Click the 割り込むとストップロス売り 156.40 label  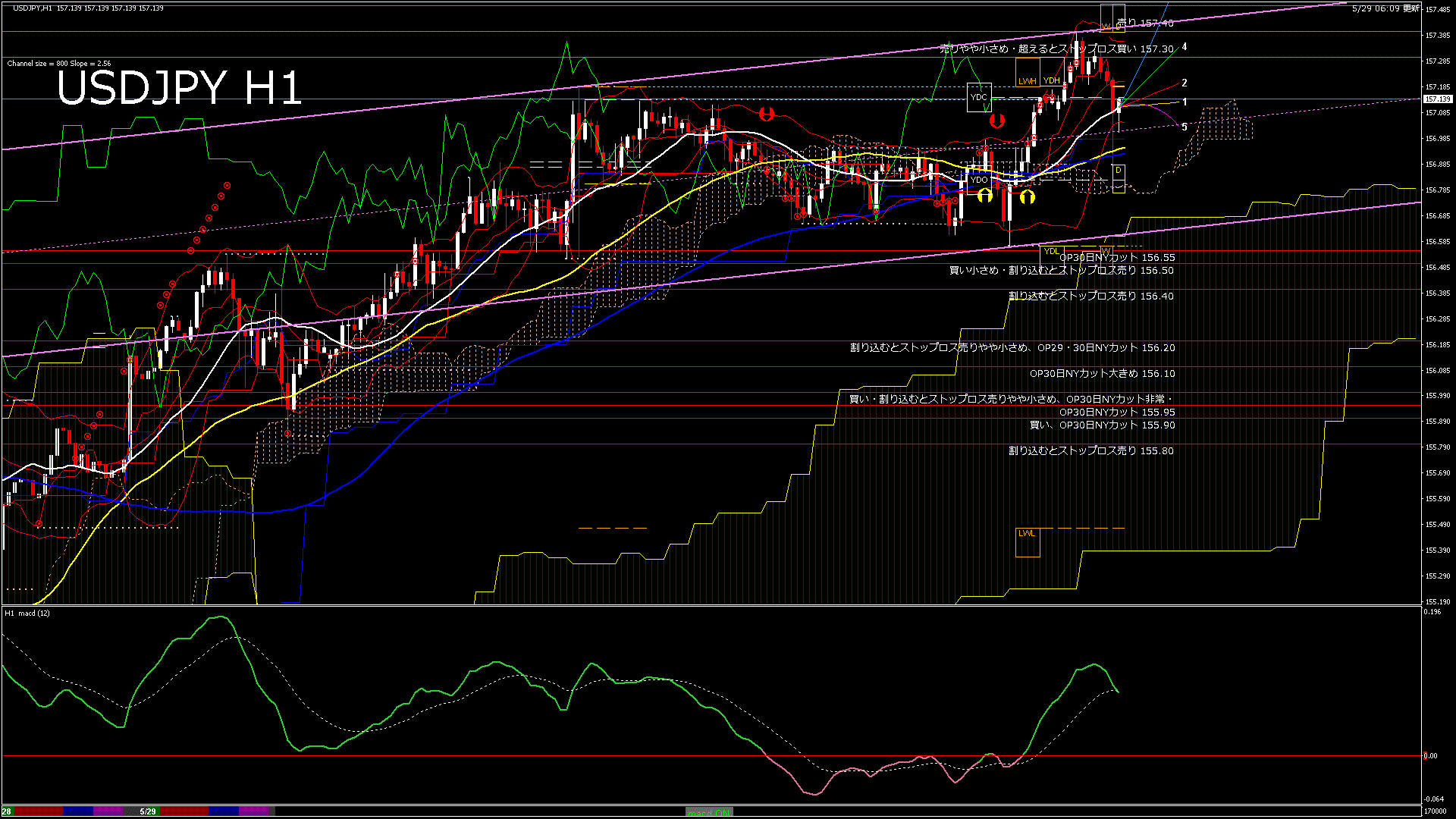tap(1090, 297)
